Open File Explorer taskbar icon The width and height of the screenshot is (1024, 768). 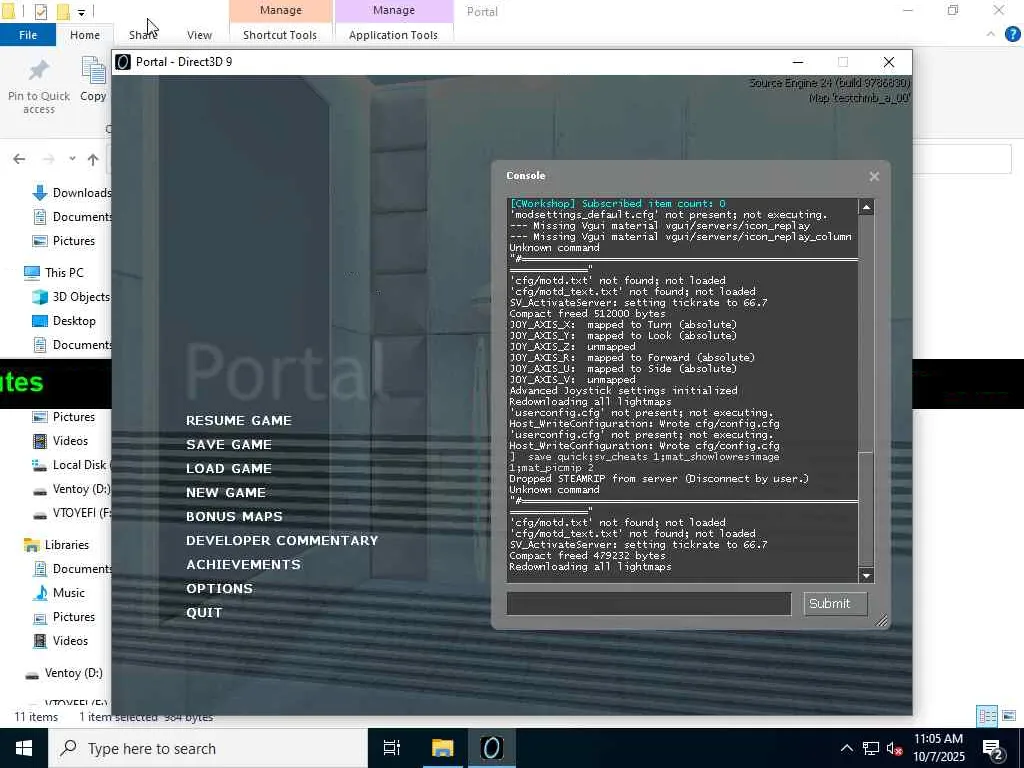pos(442,748)
